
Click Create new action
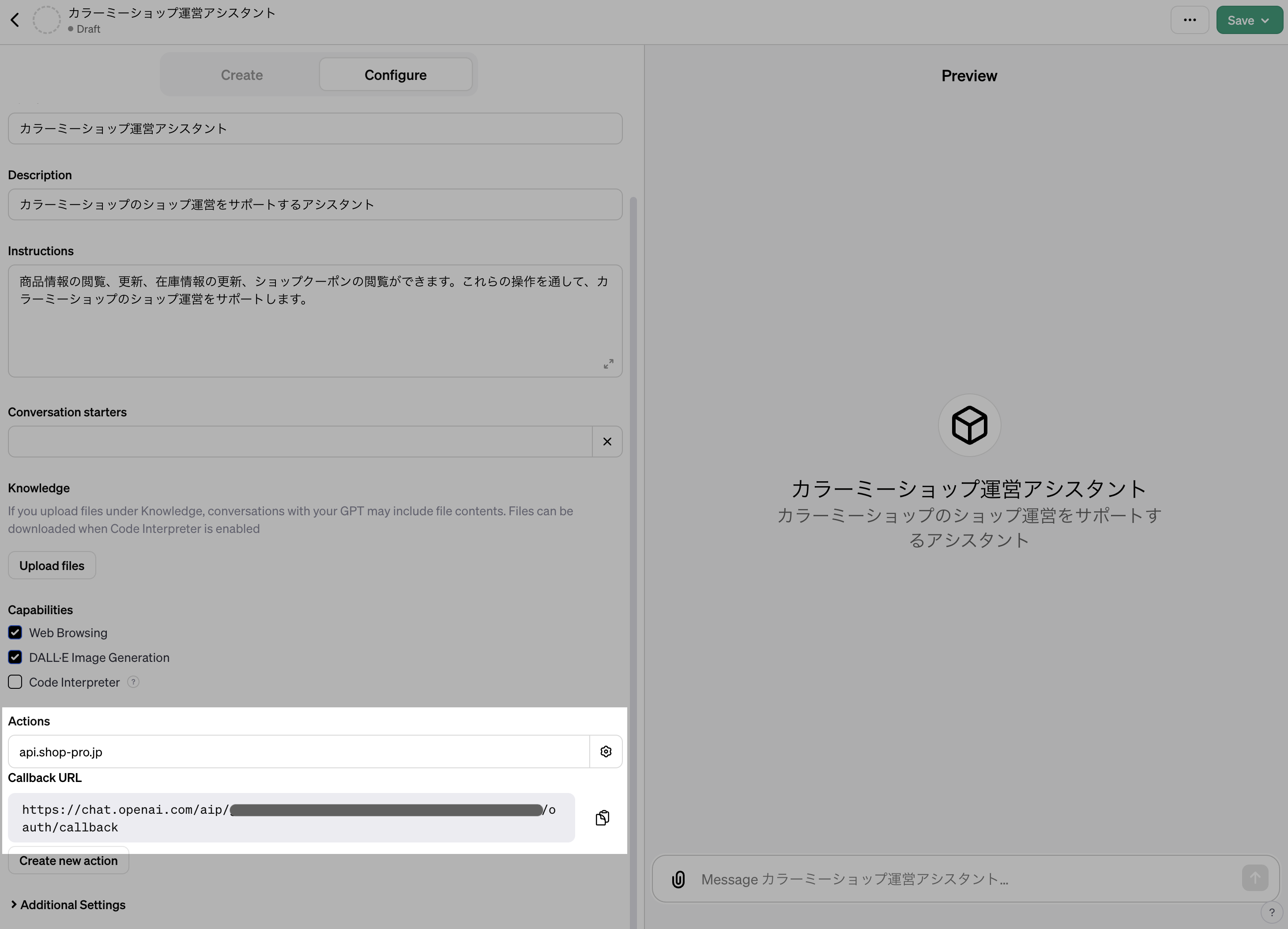68,860
